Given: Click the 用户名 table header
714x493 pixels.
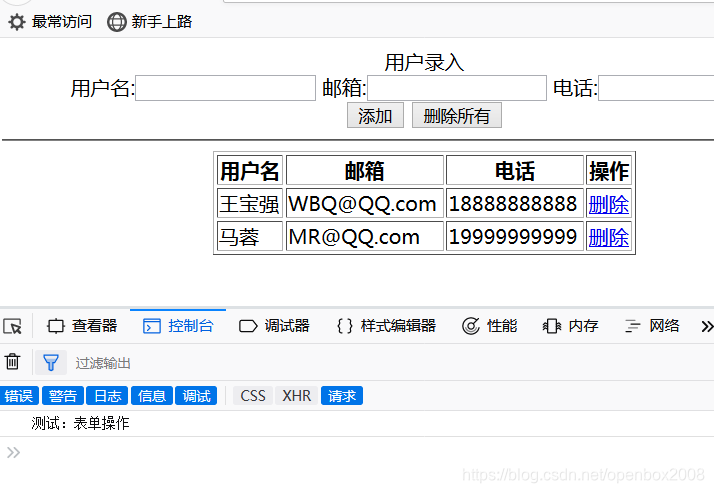Looking at the screenshot, I should point(250,171).
